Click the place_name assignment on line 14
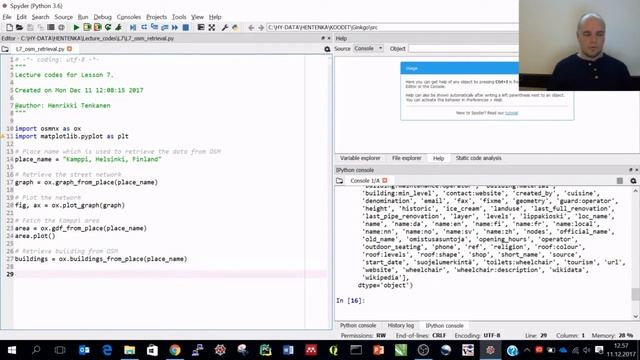Viewport: 640px width, 360px height. click(88, 159)
